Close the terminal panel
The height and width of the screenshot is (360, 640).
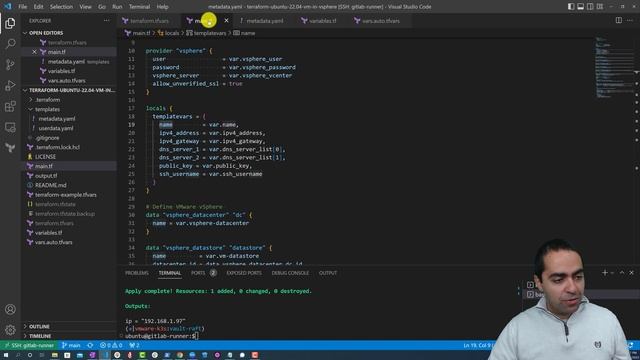(631, 273)
